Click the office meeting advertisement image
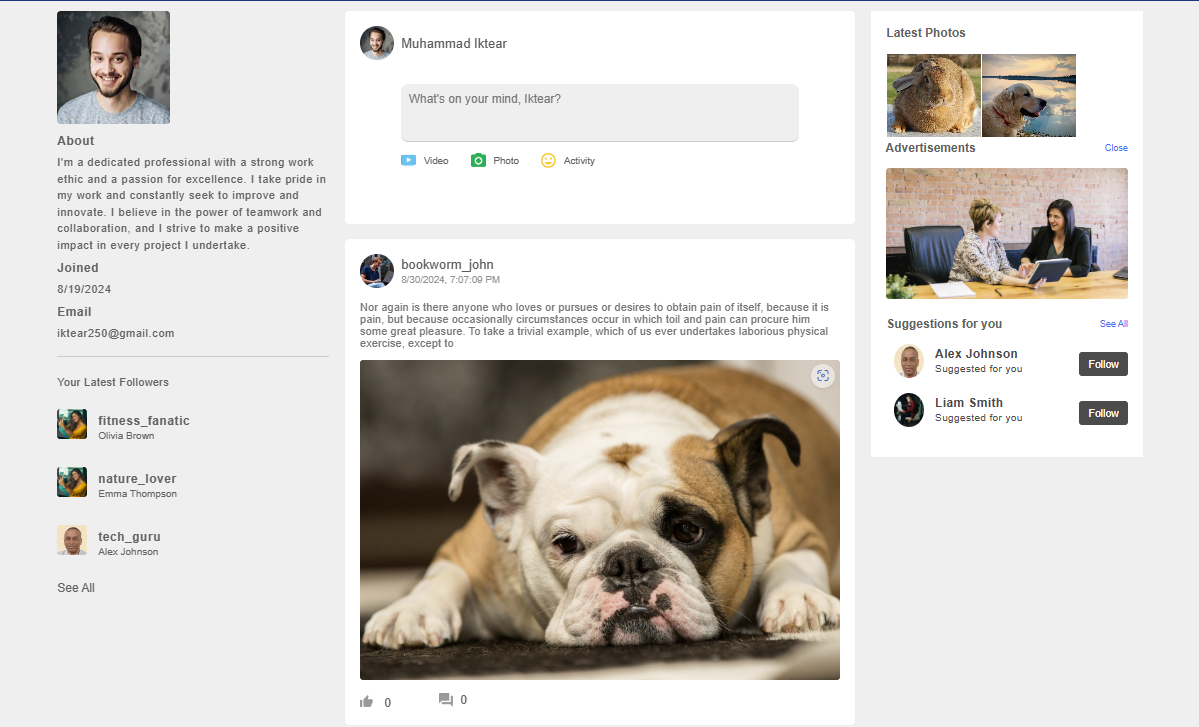This screenshot has height=727, width=1199. pyautogui.click(x=1006, y=233)
